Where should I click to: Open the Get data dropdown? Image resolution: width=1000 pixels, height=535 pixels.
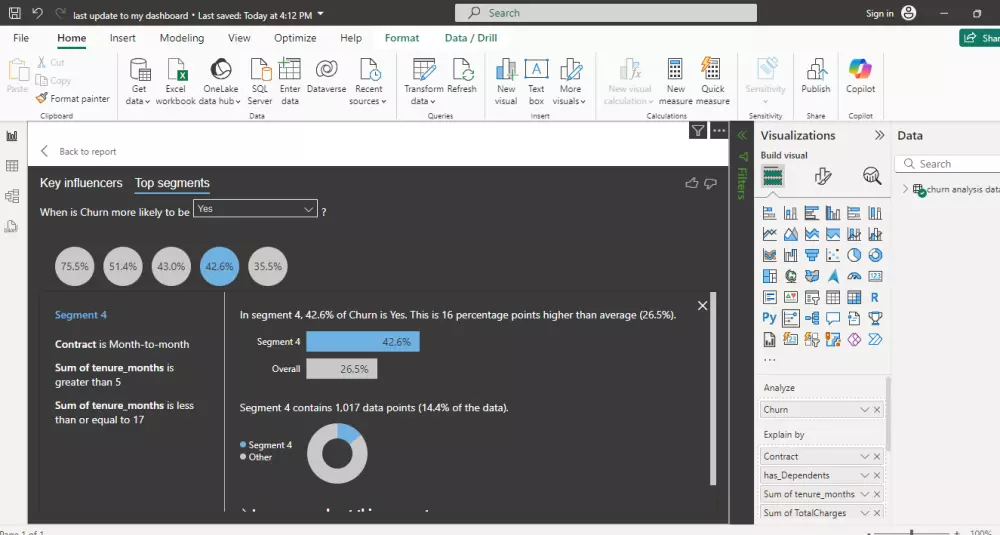coord(138,82)
